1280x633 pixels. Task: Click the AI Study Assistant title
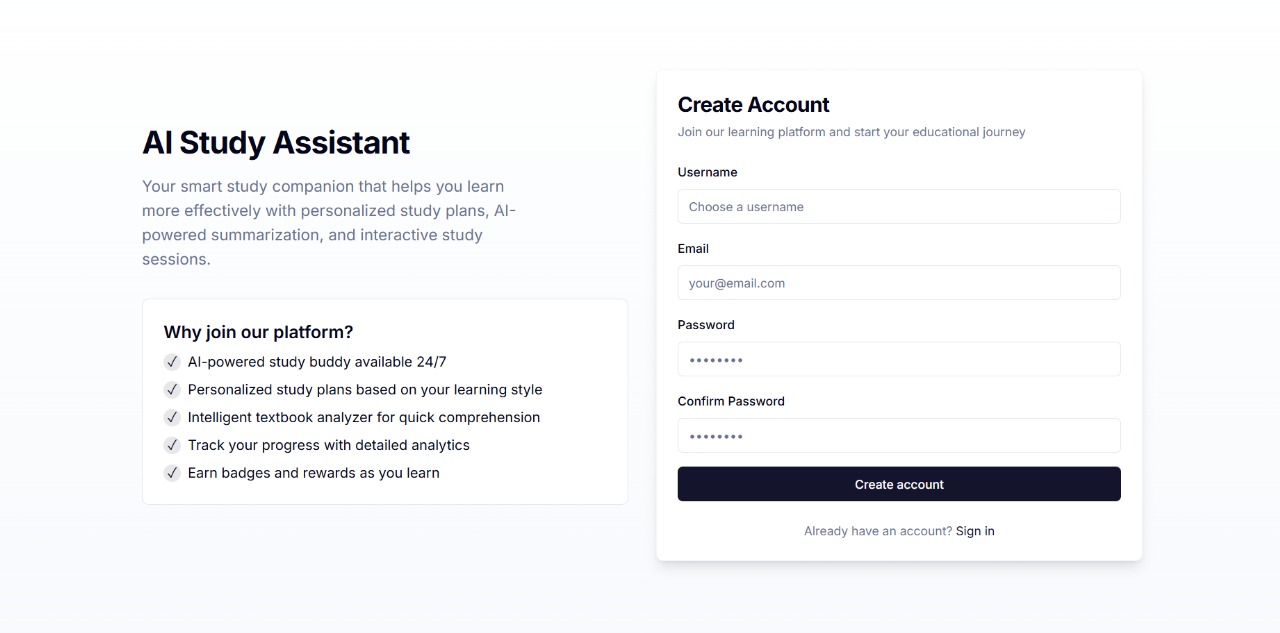[276, 143]
